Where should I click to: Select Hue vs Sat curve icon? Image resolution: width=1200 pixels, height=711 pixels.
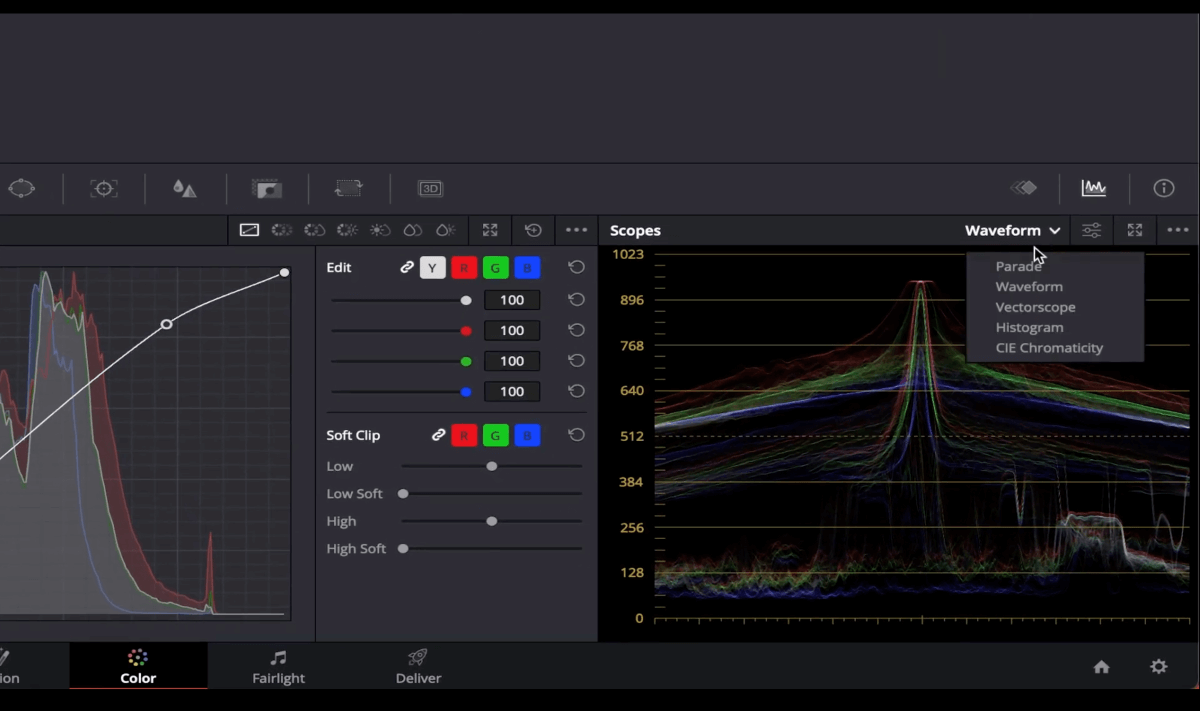[x=315, y=230]
